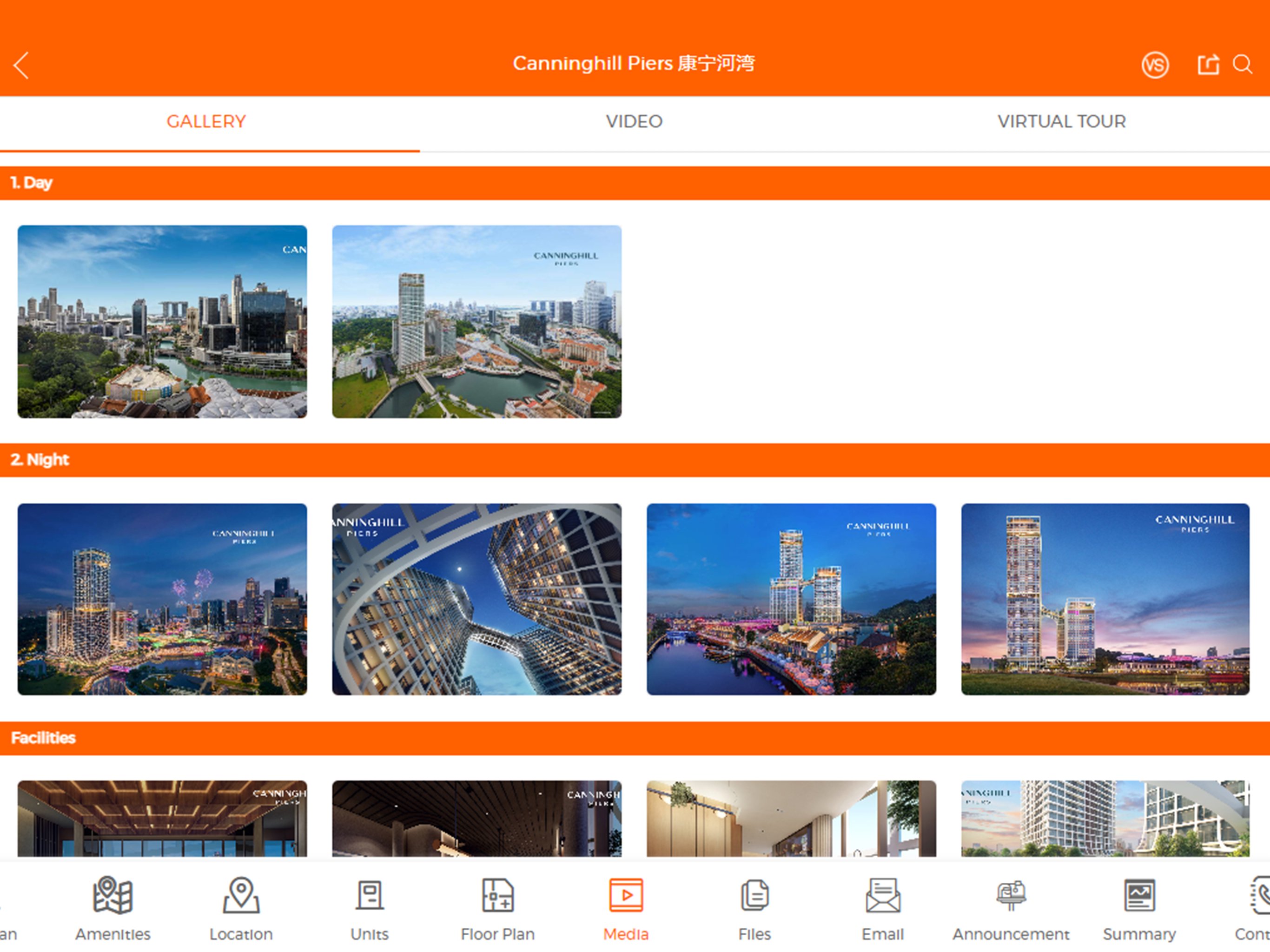The width and height of the screenshot is (1270, 952).
Task: Tap the share icon in header
Action: (x=1208, y=64)
